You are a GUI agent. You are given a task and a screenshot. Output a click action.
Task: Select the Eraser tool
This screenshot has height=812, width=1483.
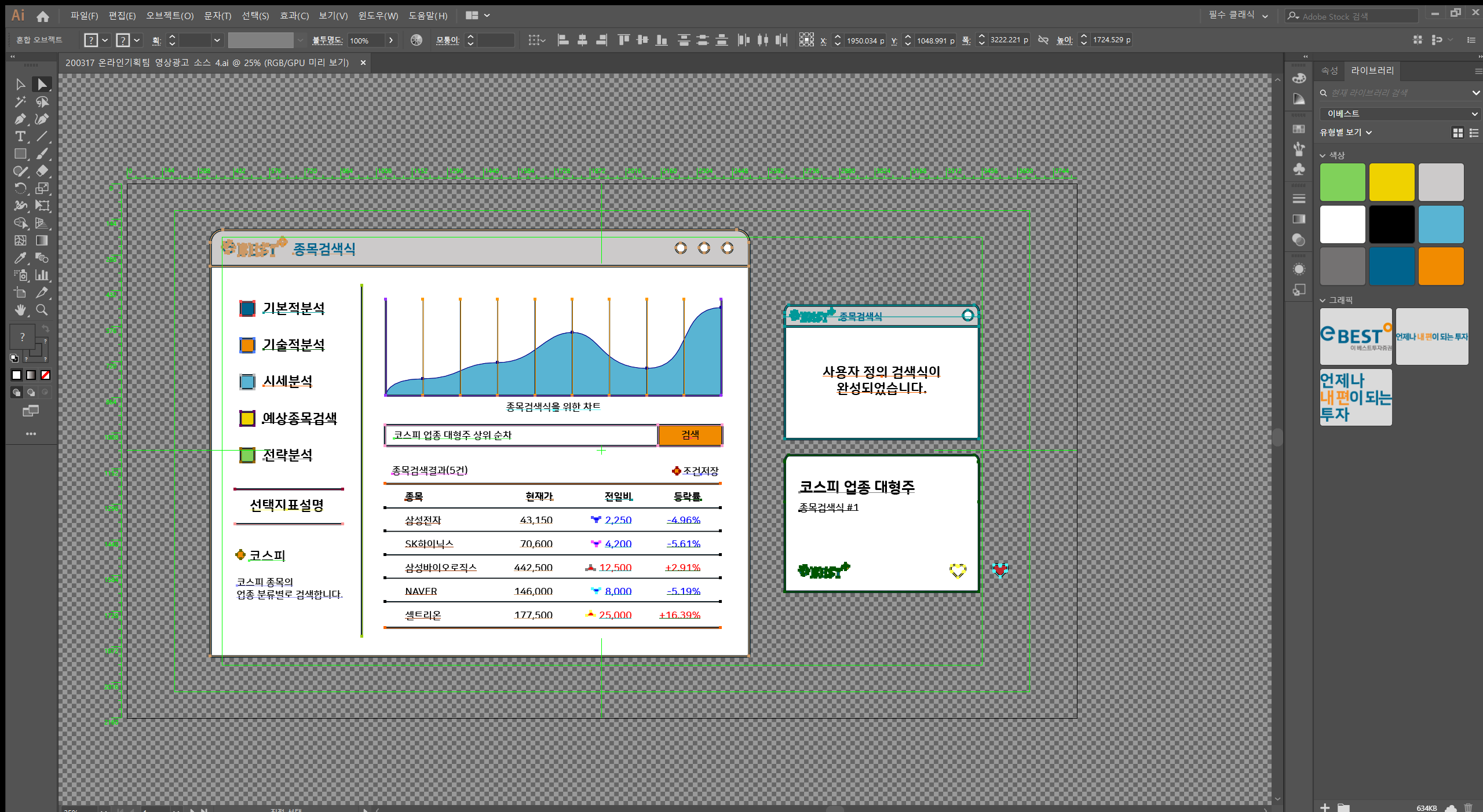click(42, 171)
